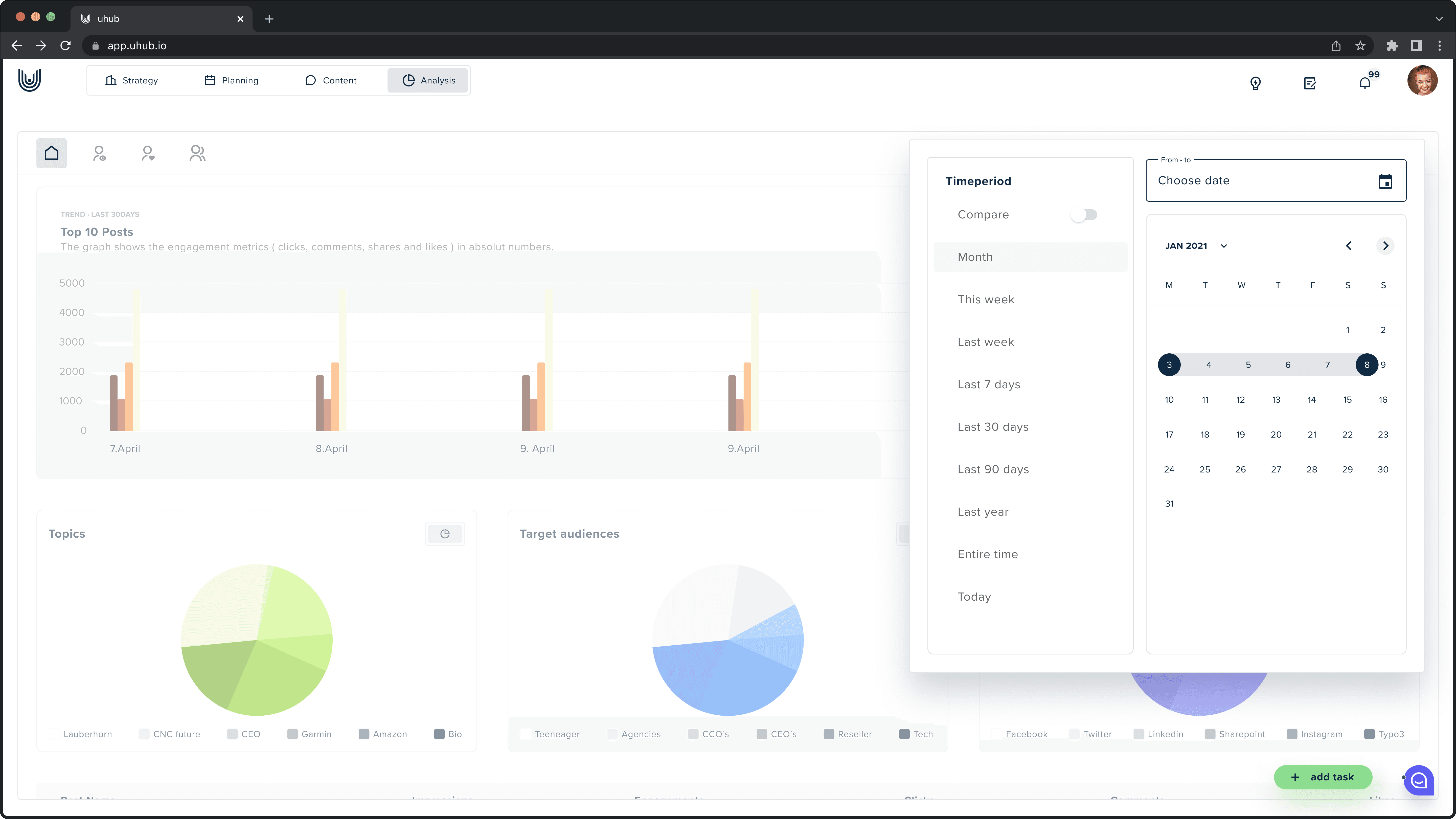Go to previous month in calendar
Viewport: 1456px width, 819px height.
click(x=1349, y=246)
